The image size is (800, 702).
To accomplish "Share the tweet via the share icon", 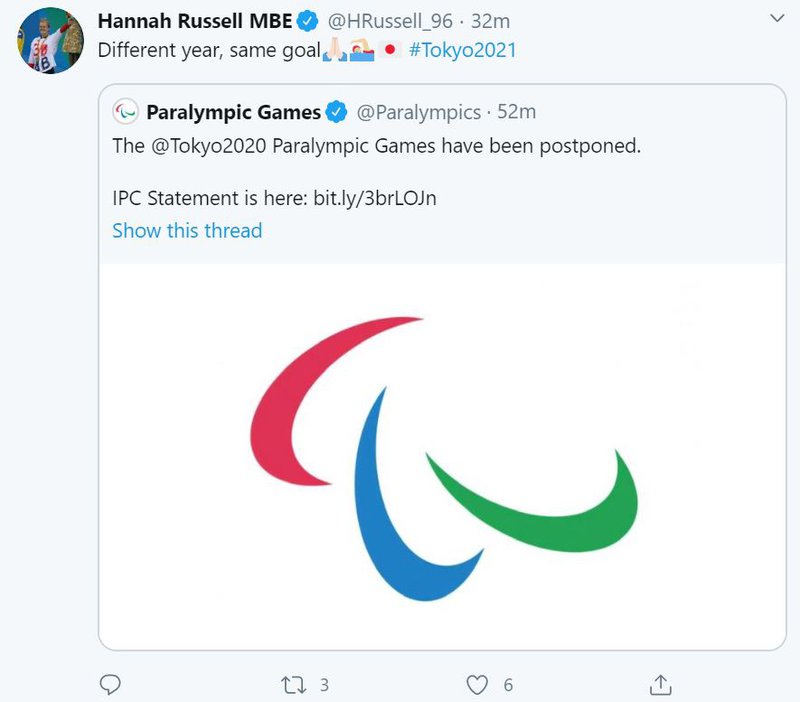I will point(661,685).
